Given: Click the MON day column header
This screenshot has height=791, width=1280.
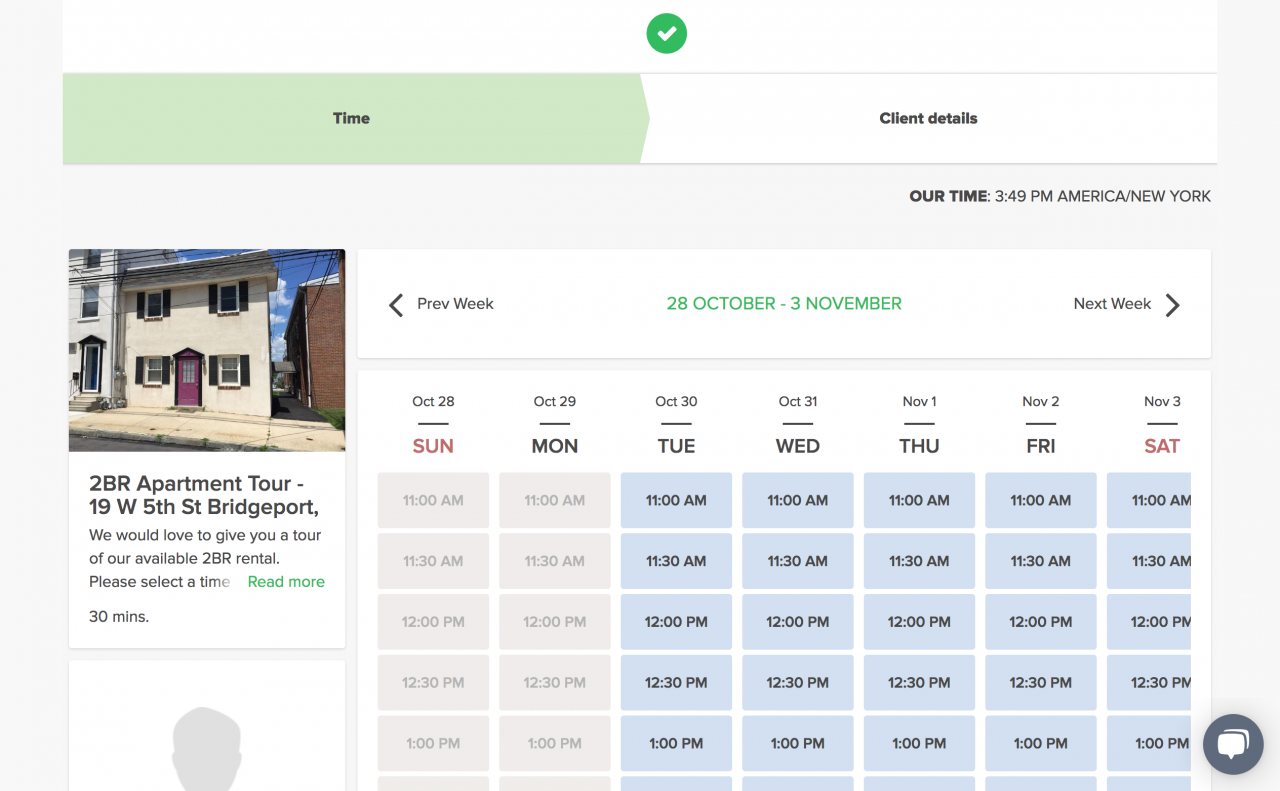Looking at the screenshot, I should (x=555, y=446).
